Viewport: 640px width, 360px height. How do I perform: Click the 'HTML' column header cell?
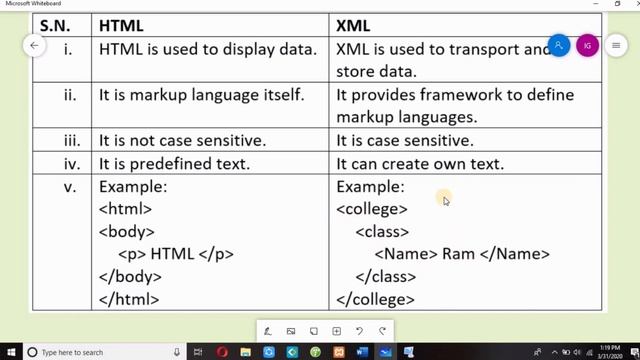tap(210, 25)
